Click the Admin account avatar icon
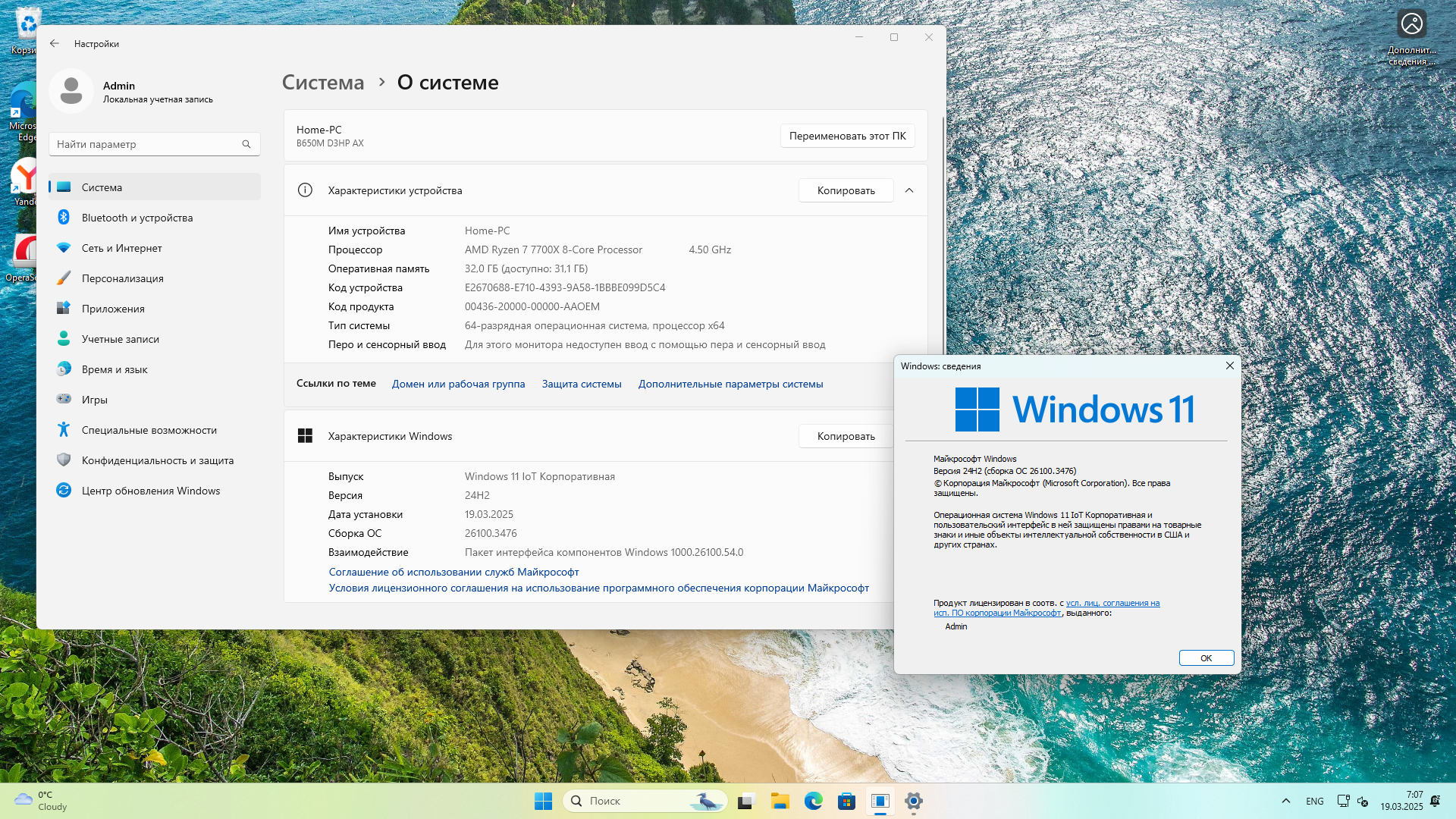The width and height of the screenshot is (1456, 819). (71, 91)
